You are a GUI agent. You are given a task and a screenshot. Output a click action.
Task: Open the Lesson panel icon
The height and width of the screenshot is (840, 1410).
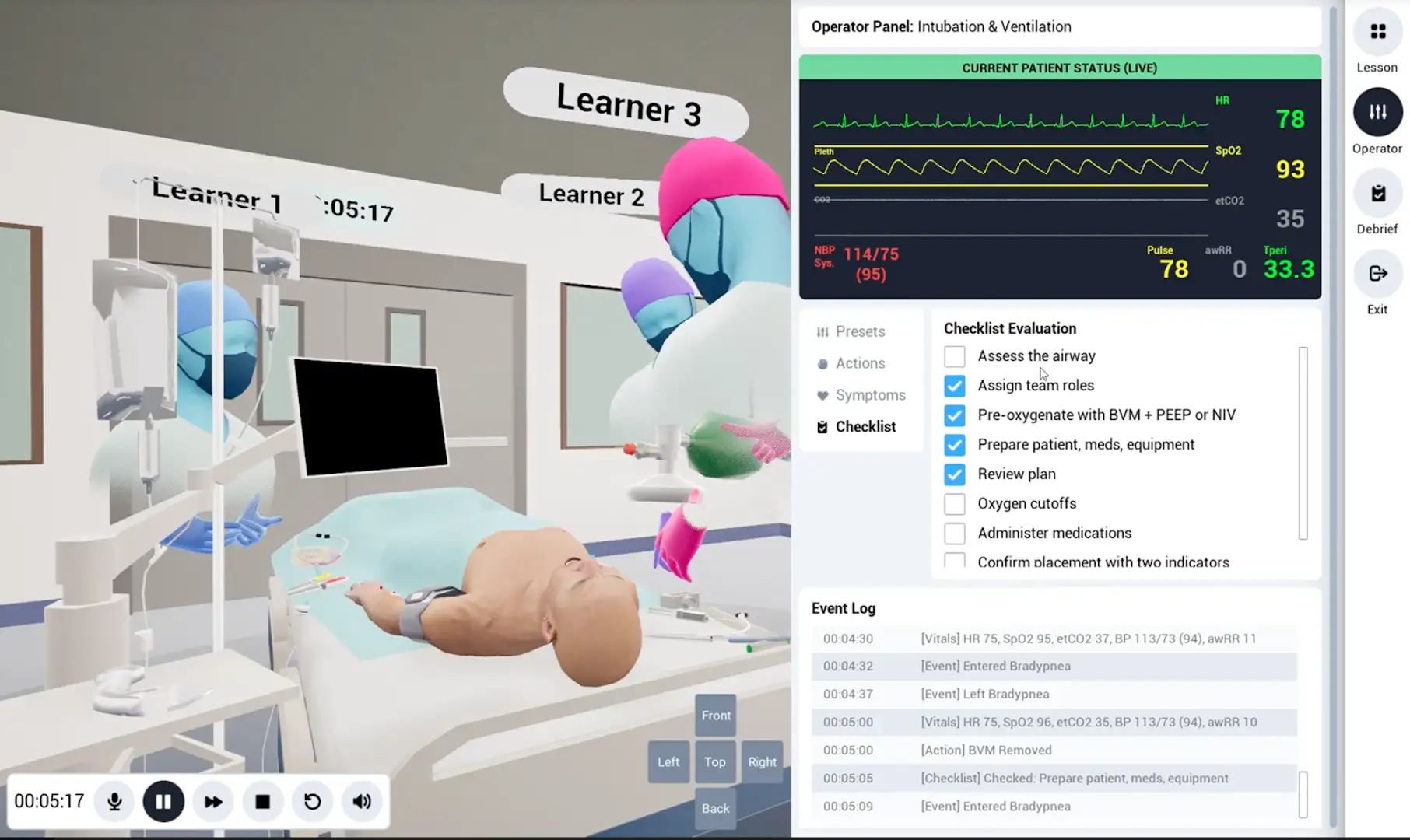click(1377, 32)
